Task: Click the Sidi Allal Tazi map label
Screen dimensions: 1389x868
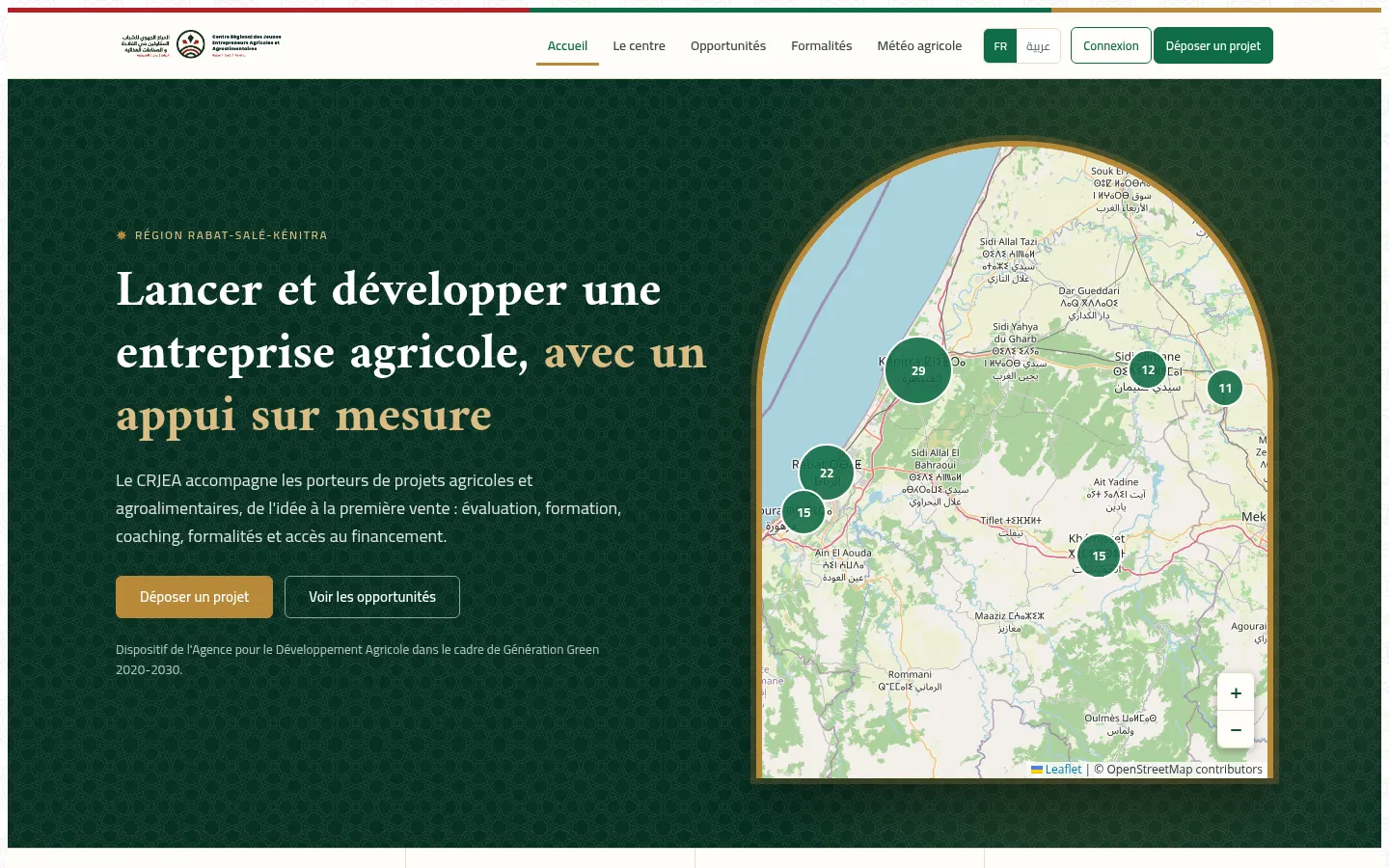Action: pos(1008,260)
